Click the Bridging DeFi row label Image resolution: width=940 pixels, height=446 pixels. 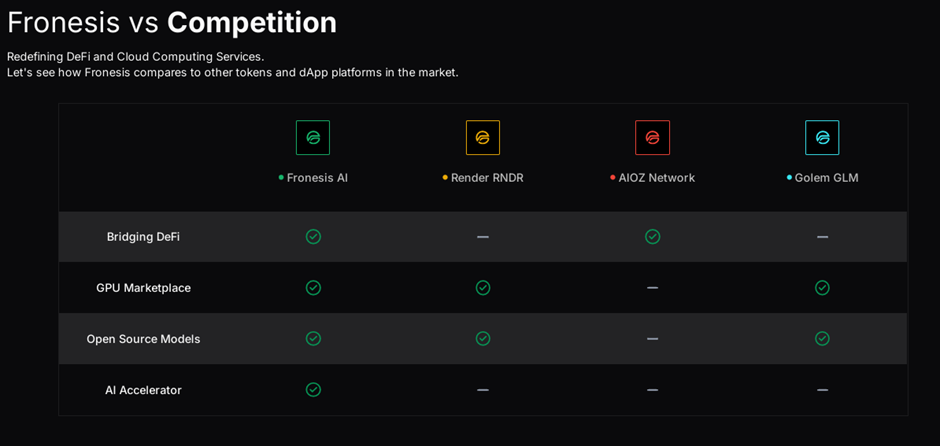(143, 237)
